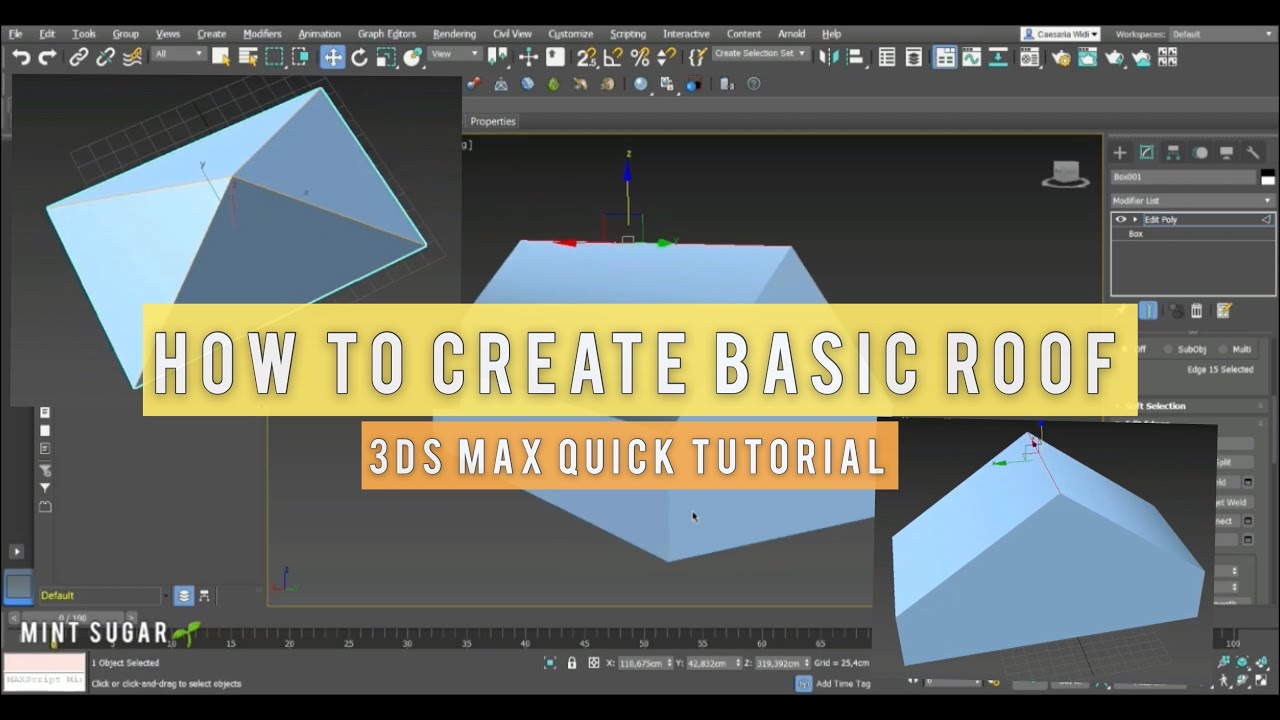Image resolution: width=1280 pixels, height=720 pixels.
Task: Toggle the Edit Poly modifier eye icon
Action: pyautogui.click(x=1121, y=219)
